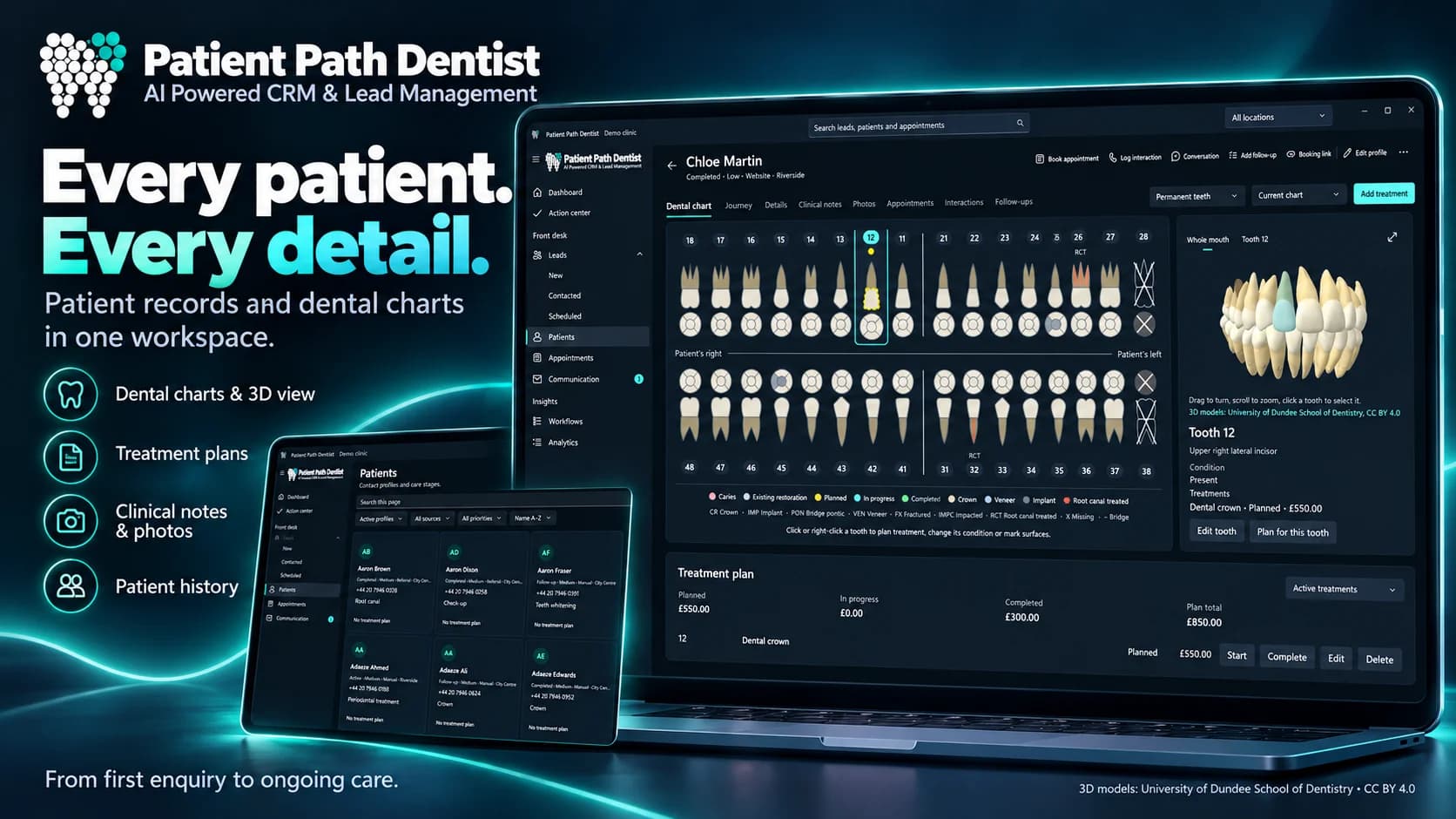Open the Active treatments dropdown

click(1345, 589)
